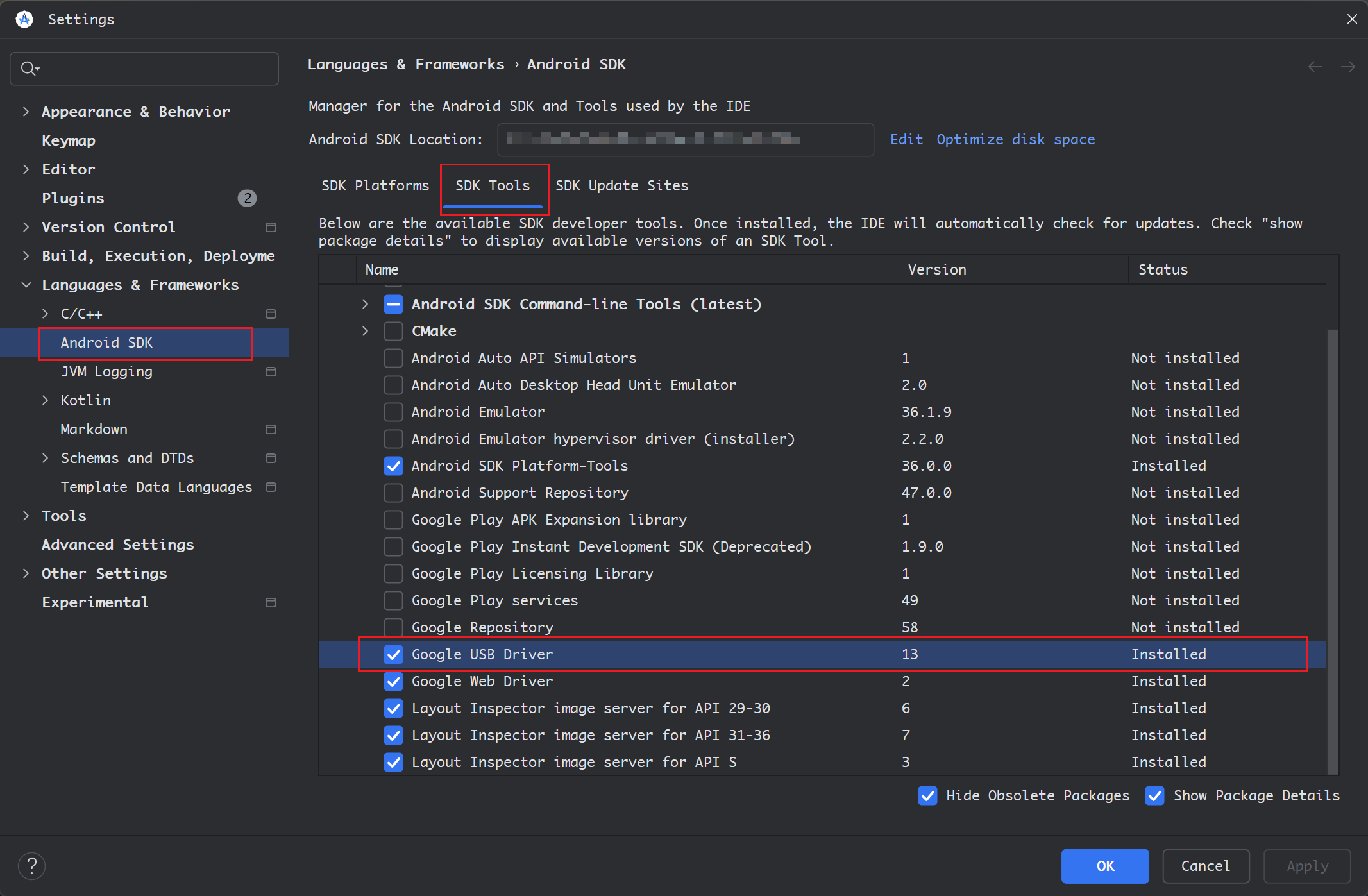Sort by the Status column header

pyautogui.click(x=1228, y=269)
